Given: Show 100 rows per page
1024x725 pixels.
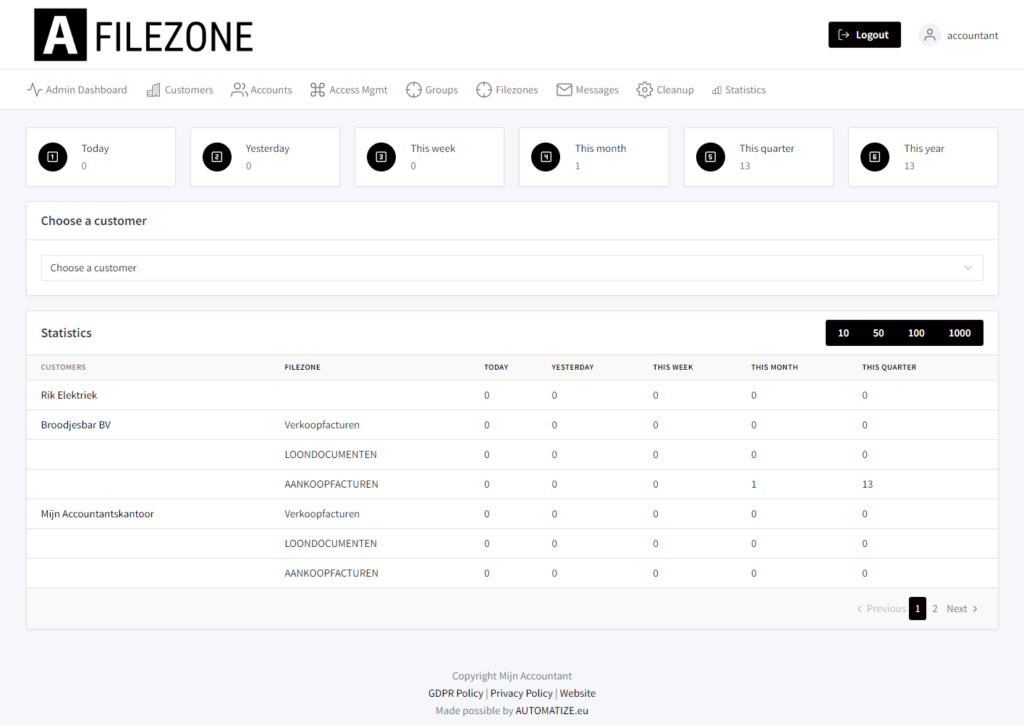Looking at the screenshot, I should (916, 333).
